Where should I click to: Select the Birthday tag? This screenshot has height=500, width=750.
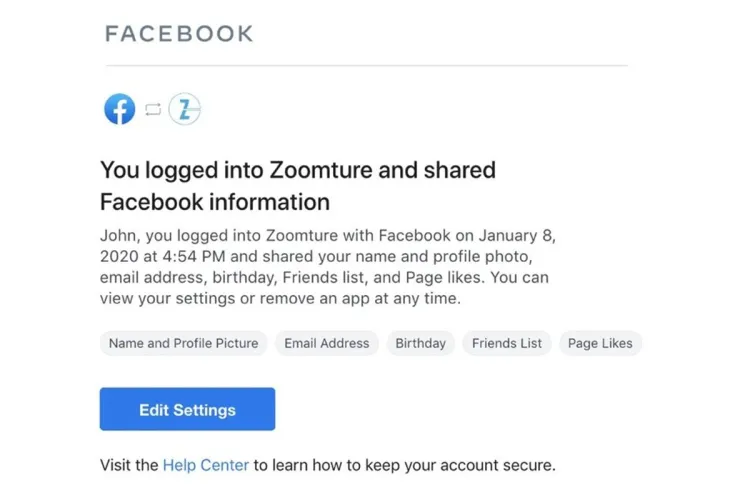click(x=420, y=343)
